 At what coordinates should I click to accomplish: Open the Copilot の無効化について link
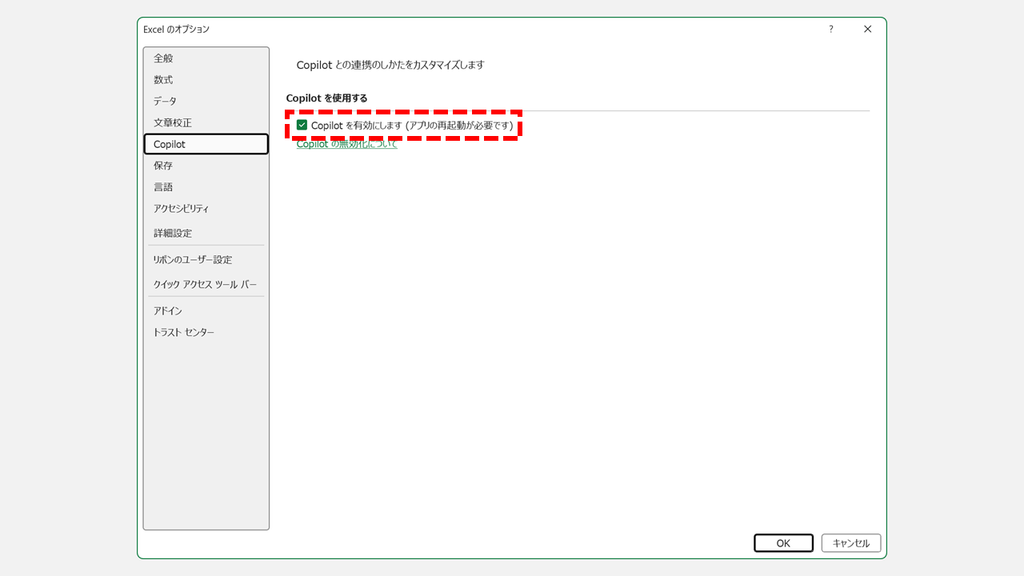pos(347,144)
